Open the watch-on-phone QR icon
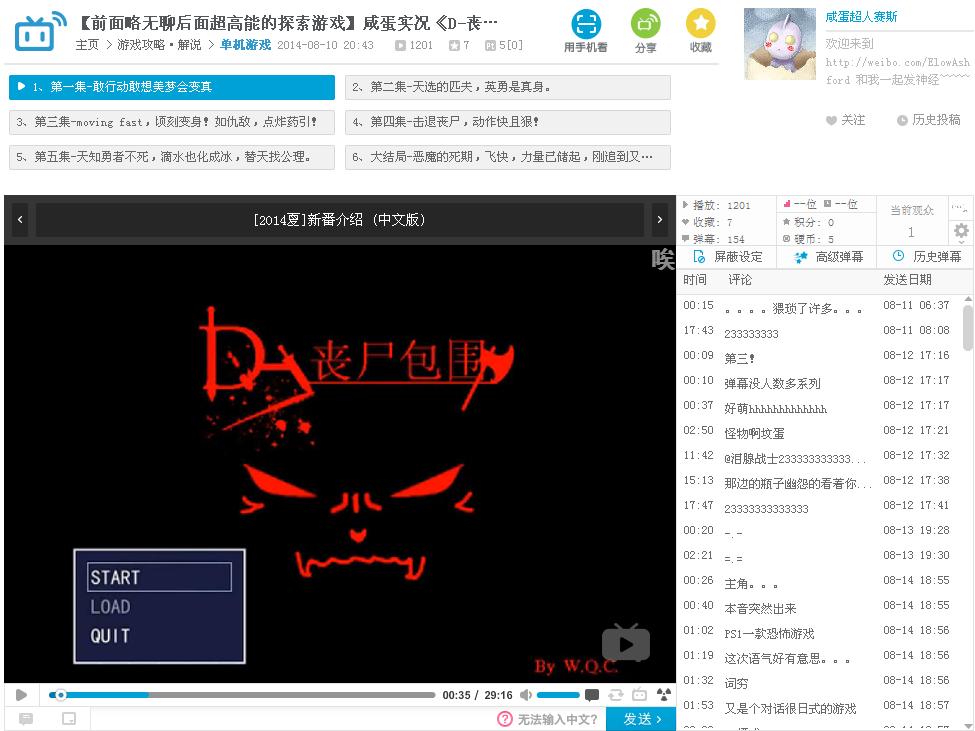 point(585,24)
